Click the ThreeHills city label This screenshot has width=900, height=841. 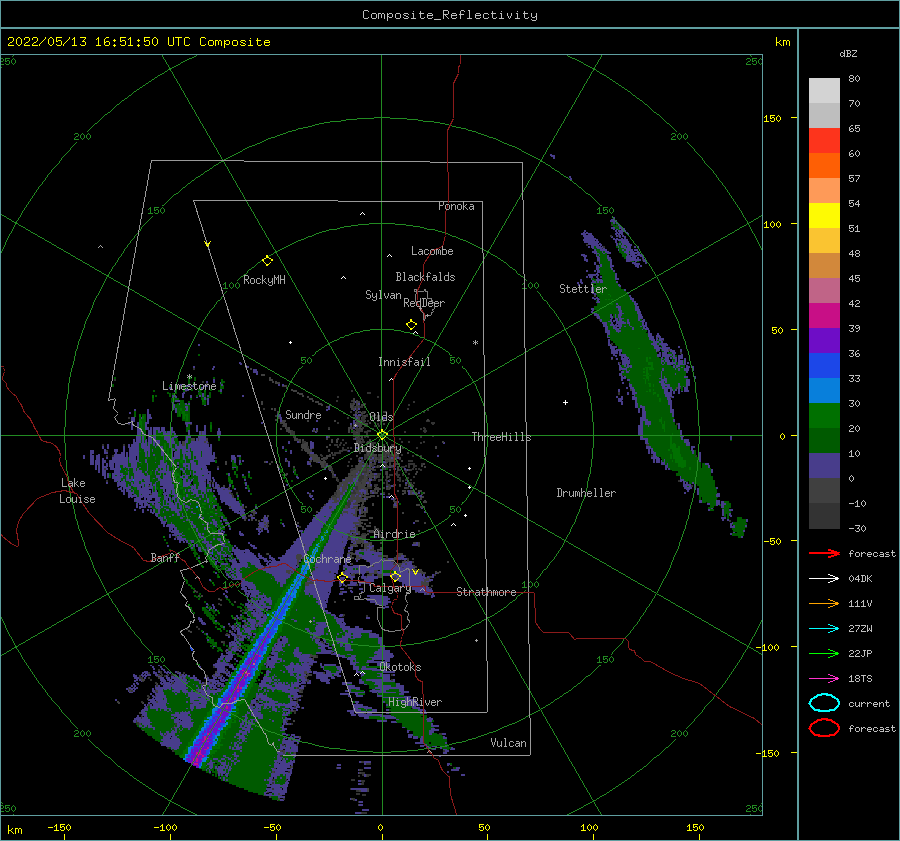[x=501, y=437]
